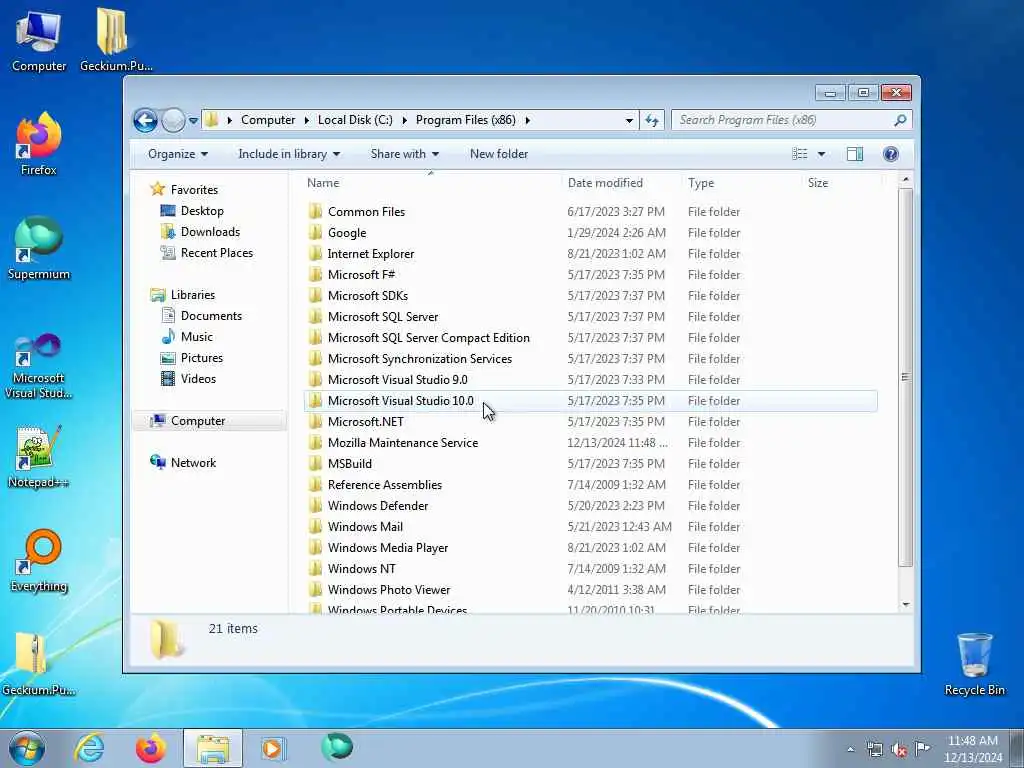Open the Organize menu
This screenshot has width=1024, height=768.
click(178, 154)
